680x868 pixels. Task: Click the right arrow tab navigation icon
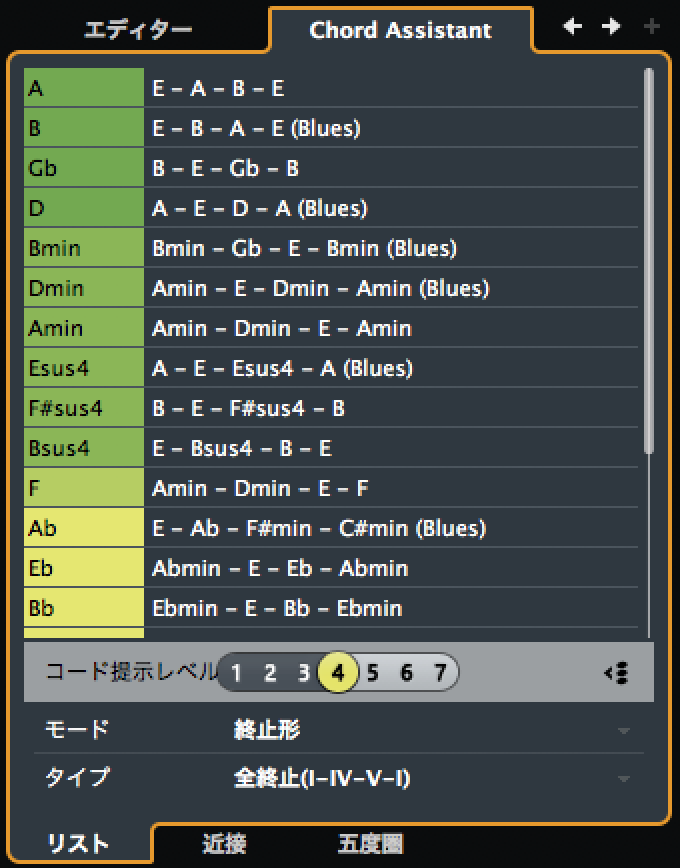pyautogui.click(x=611, y=27)
